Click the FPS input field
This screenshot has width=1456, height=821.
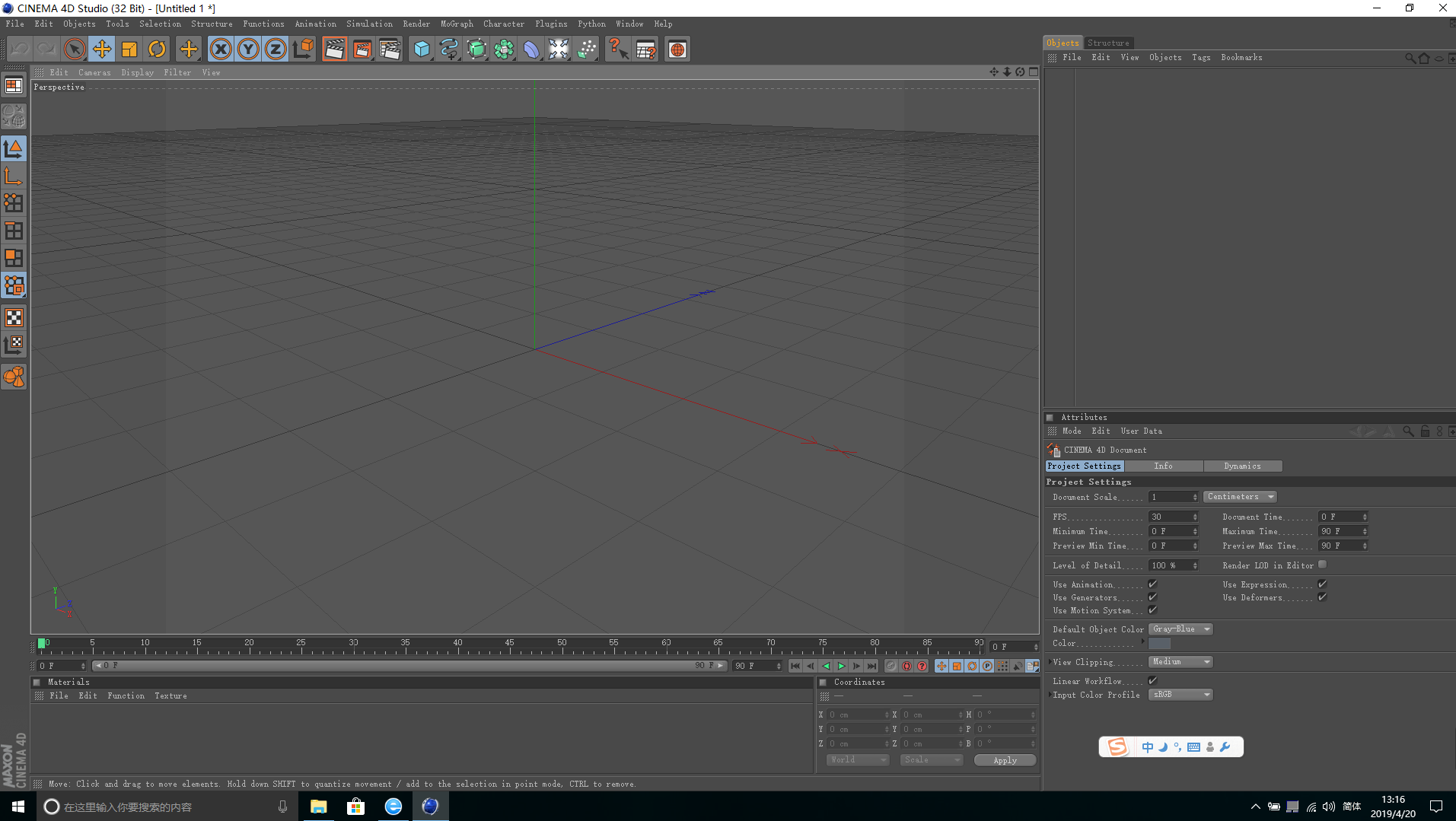click(1174, 517)
